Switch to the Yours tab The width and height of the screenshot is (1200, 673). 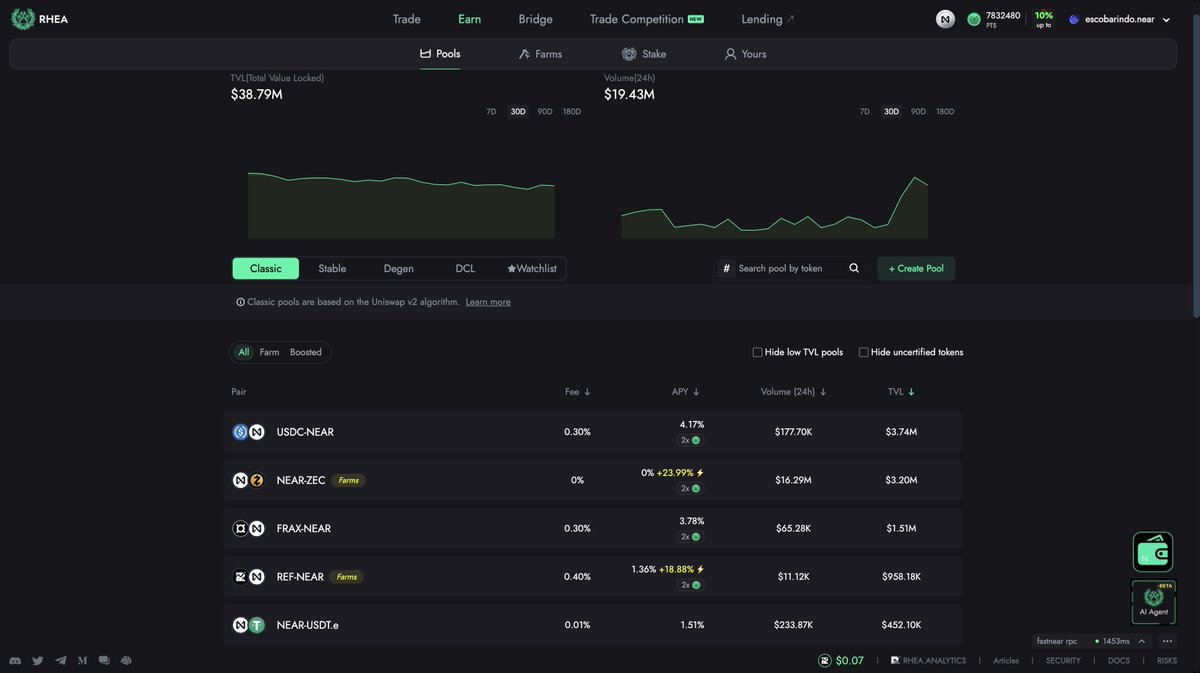tap(746, 54)
